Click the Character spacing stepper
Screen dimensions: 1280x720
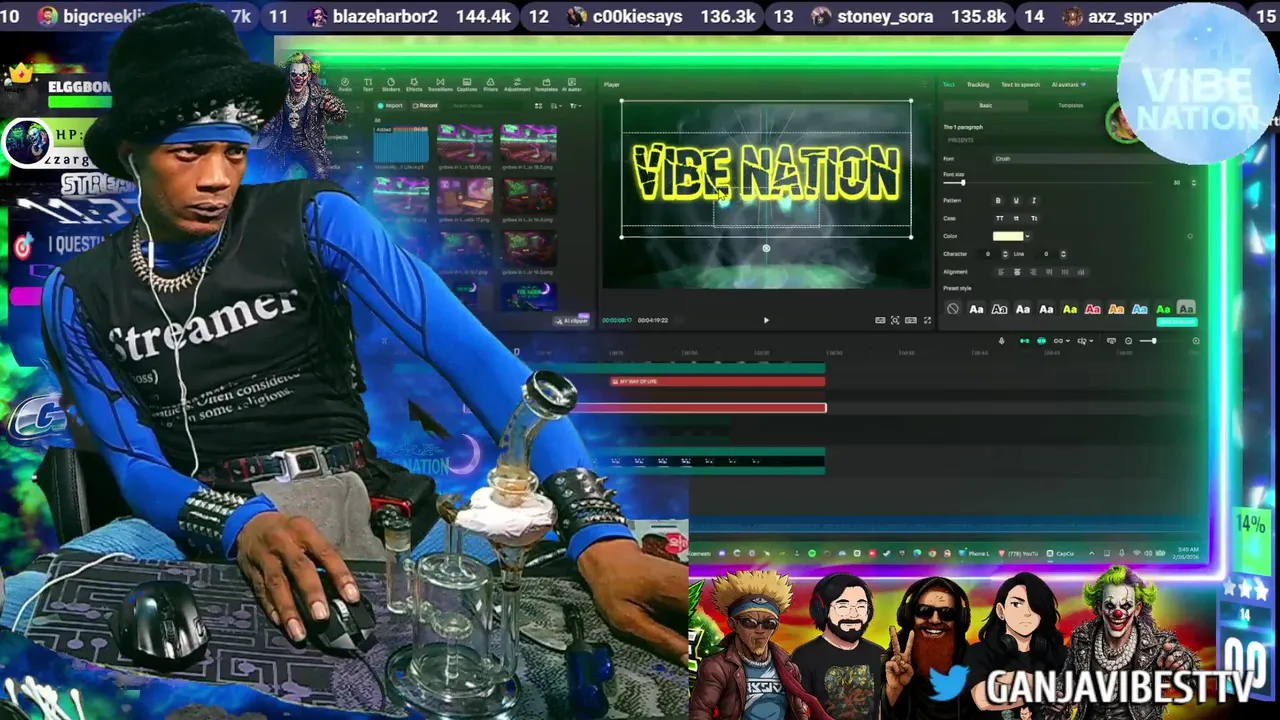click(1005, 254)
